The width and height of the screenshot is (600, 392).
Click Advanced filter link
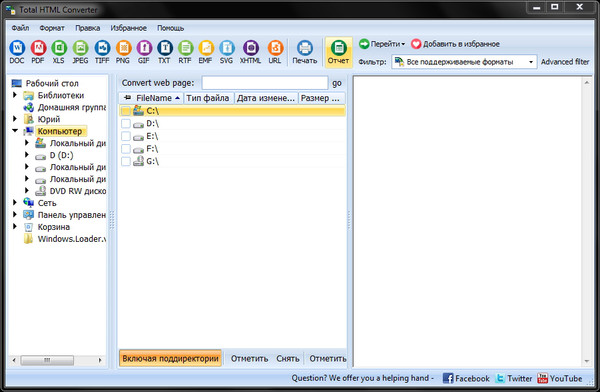tap(565, 62)
